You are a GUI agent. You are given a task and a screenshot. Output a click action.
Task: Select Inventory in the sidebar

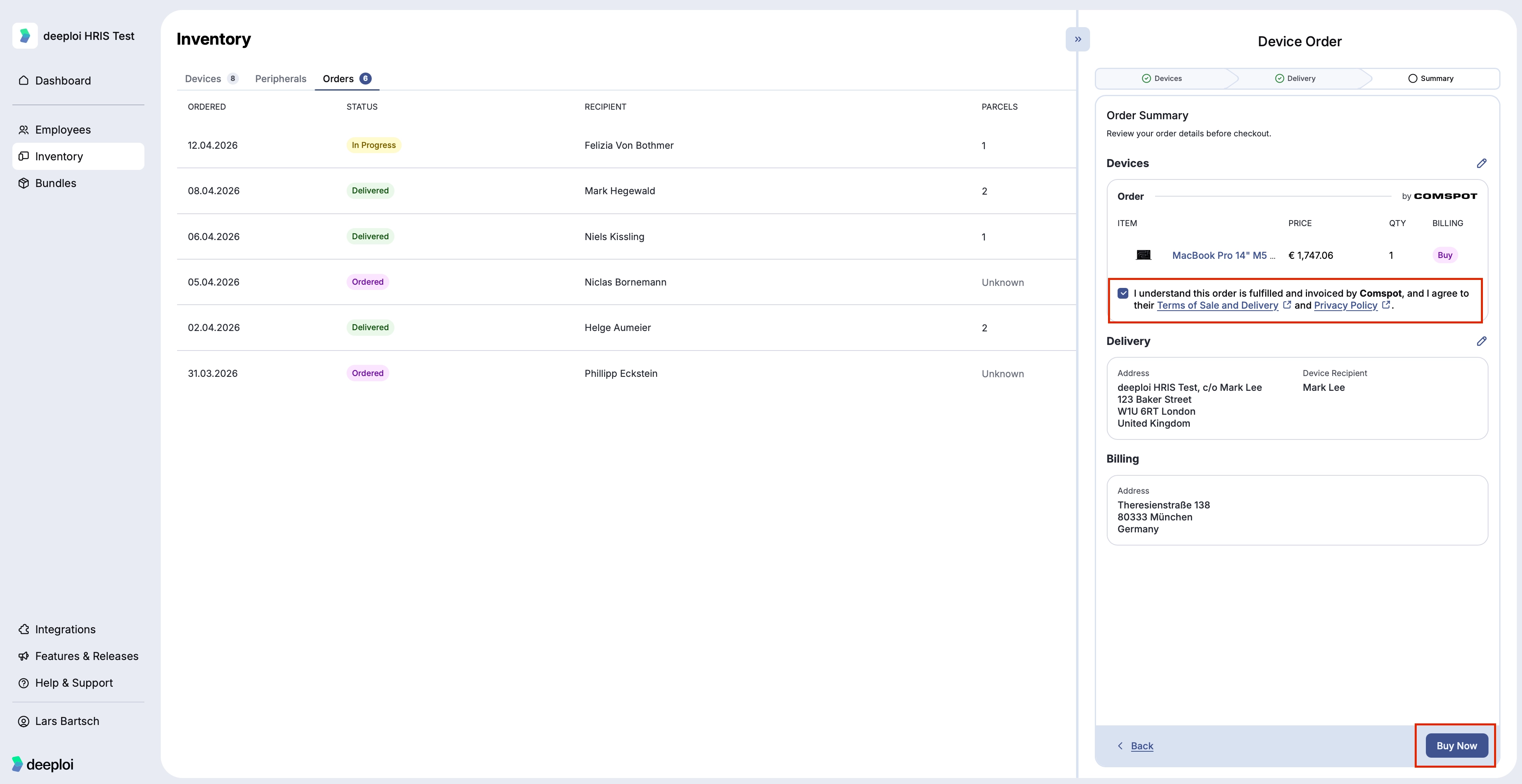[78, 156]
